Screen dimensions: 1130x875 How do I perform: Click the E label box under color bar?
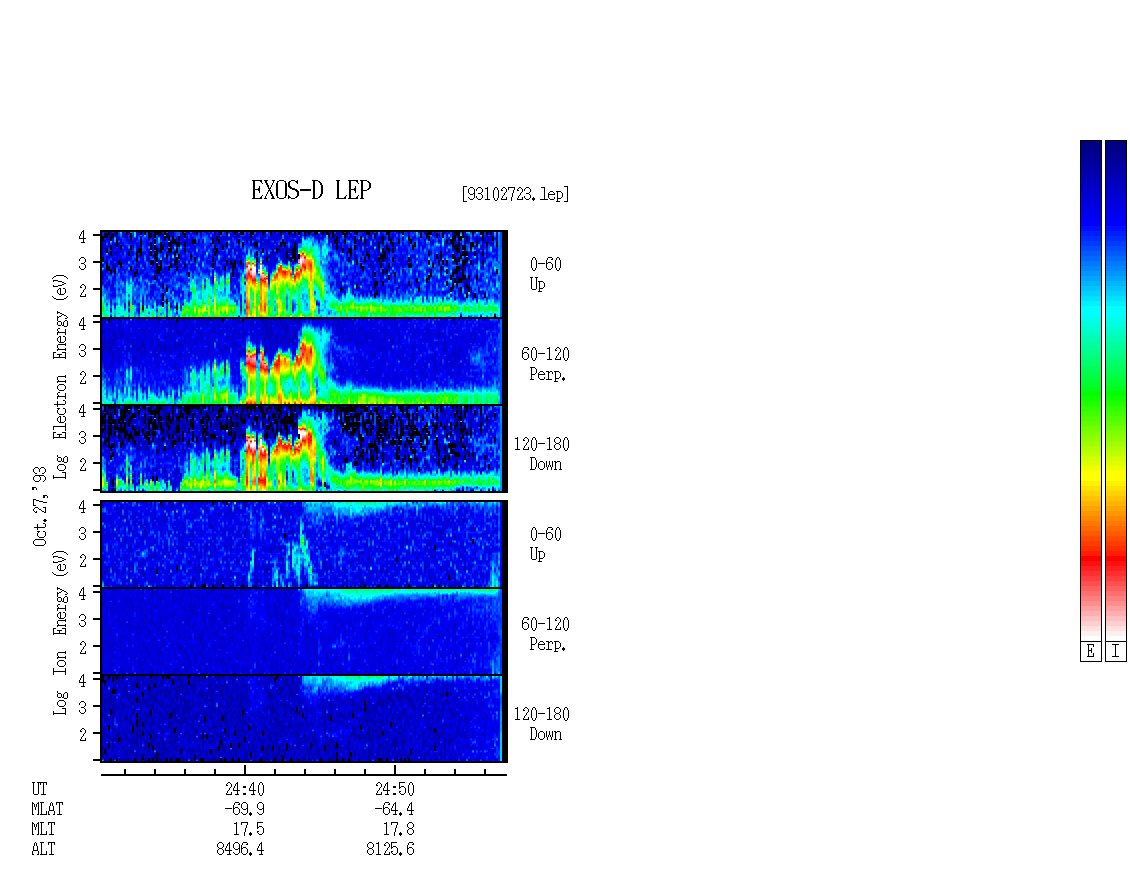(1090, 652)
